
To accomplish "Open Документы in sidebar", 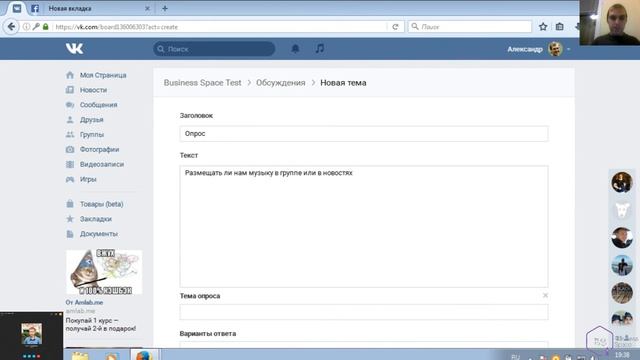I will click(x=99, y=234).
